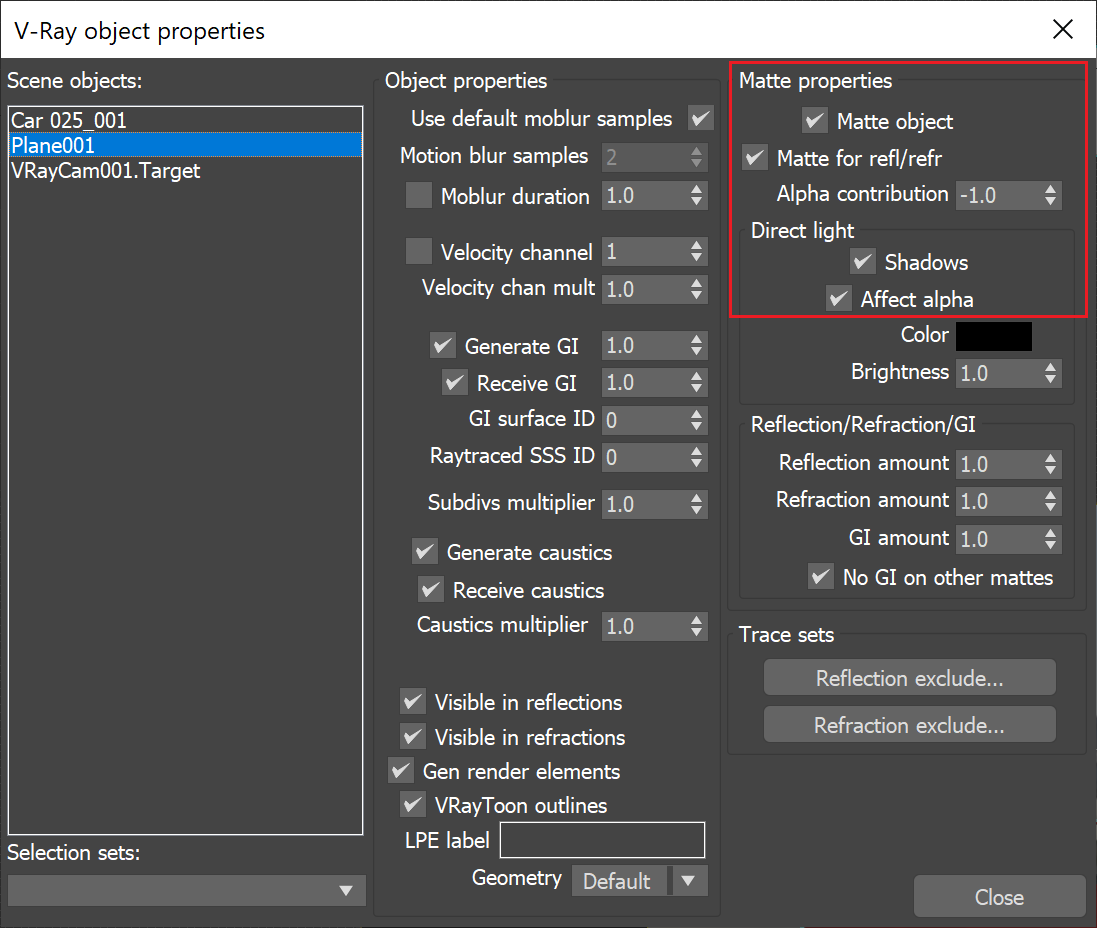Image resolution: width=1097 pixels, height=928 pixels.
Task: Click the Reflection exclude button
Action: 910,677
